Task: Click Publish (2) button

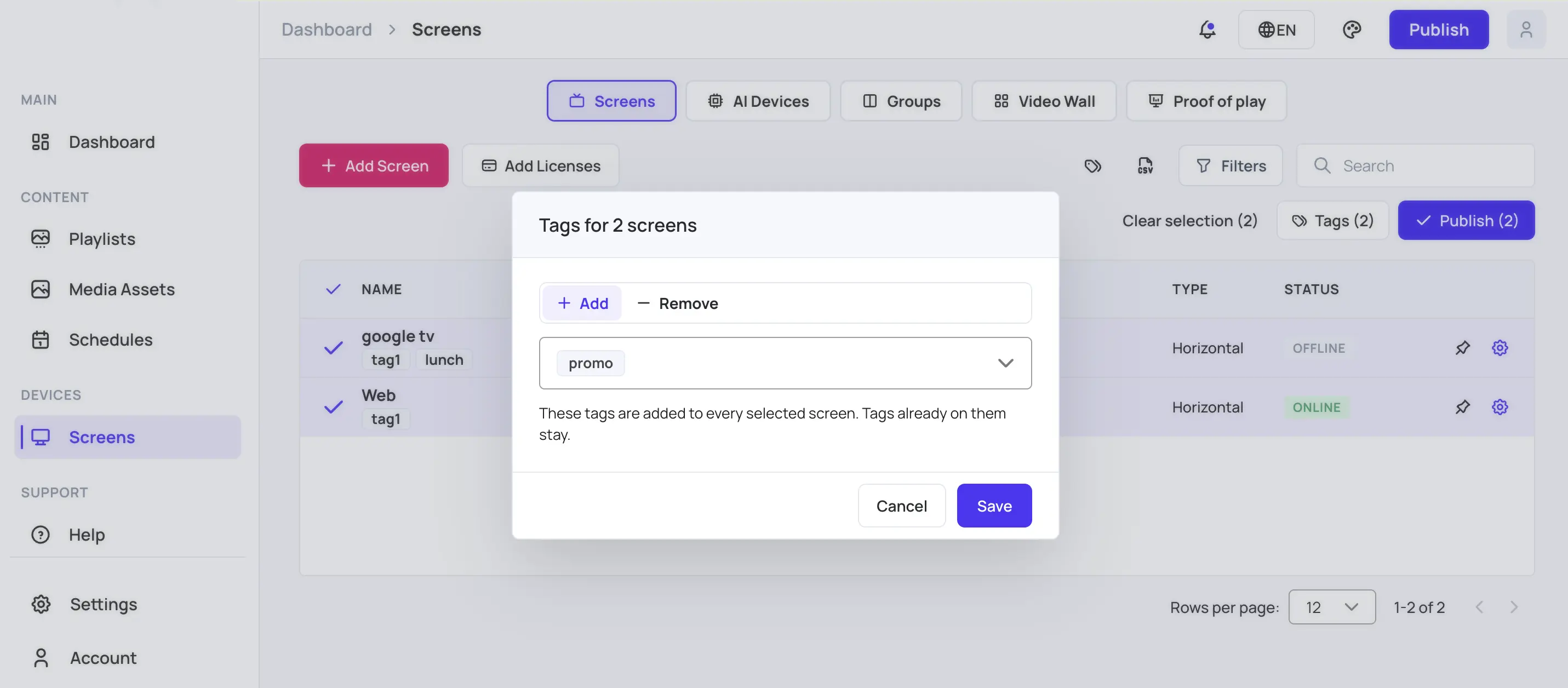Action: pyautogui.click(x=1466, y=220)
